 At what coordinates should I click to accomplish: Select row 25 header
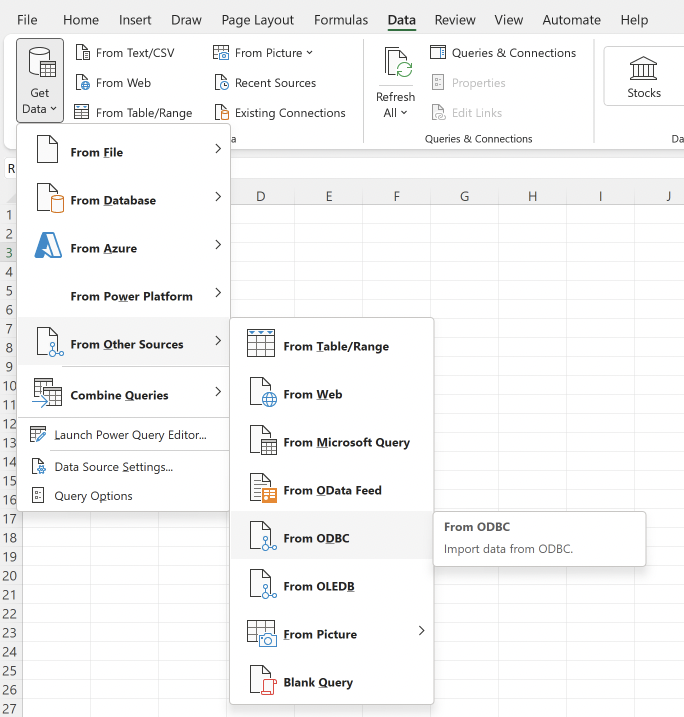[10, 671]
